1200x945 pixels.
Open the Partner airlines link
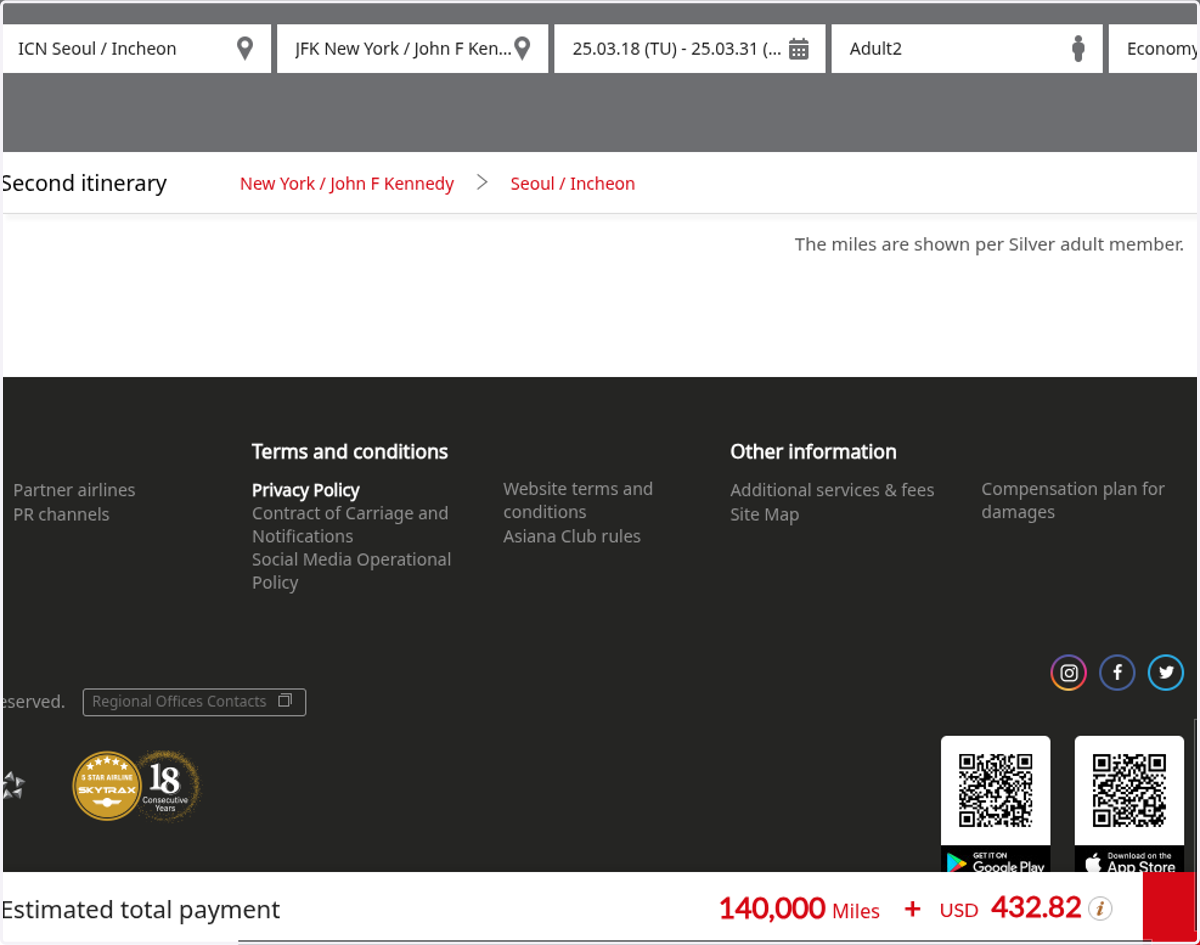[x=74, y=490]
